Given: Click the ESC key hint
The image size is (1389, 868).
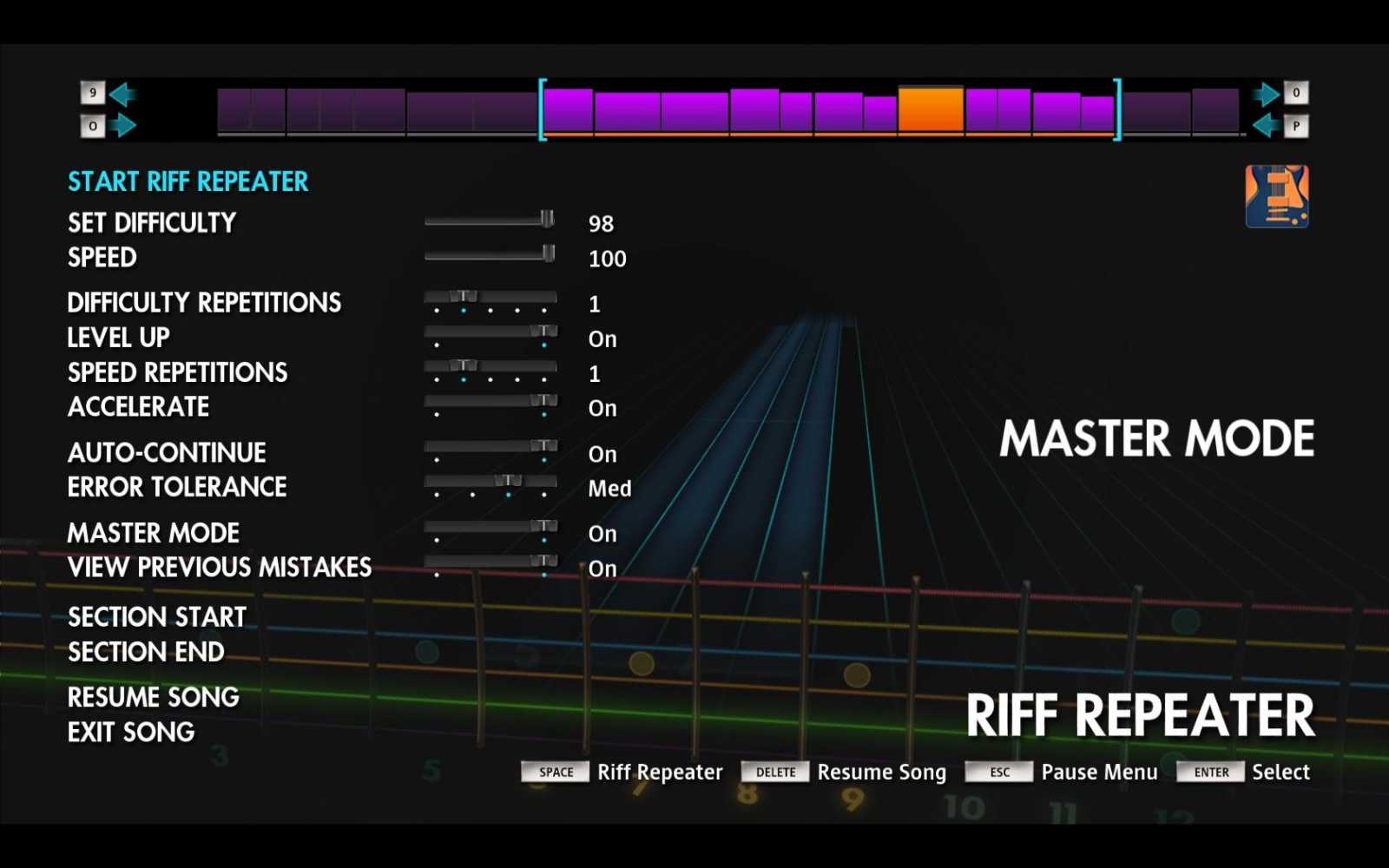Looking at the screenshot, I should click(1000, 772).
